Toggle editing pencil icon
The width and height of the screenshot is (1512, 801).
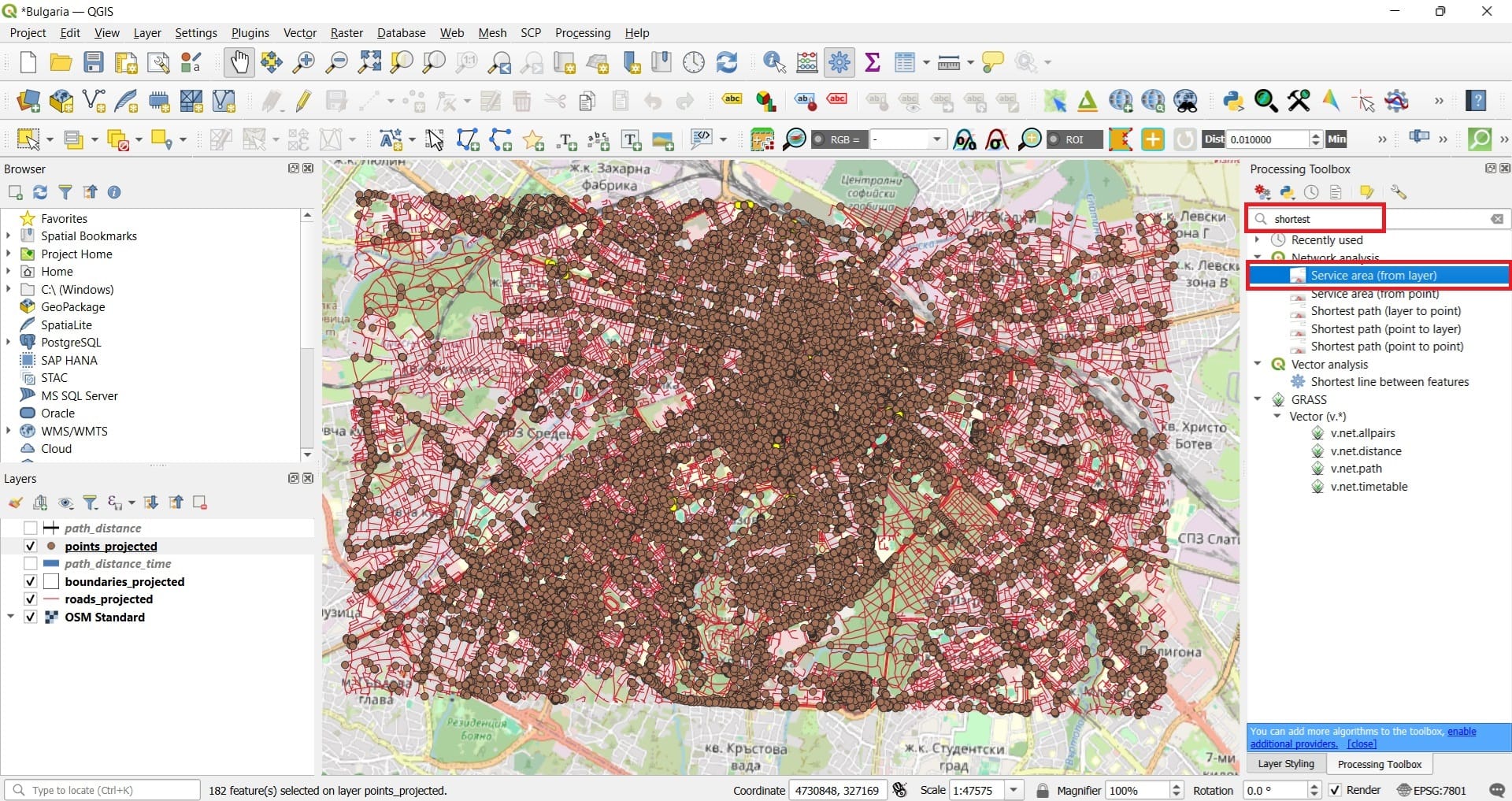pyautogui.click(x=304, y=101)
